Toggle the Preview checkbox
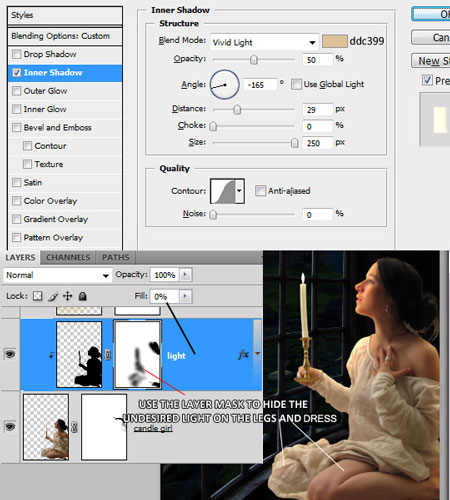The width and height of the screenshot is (450, 500). (427, 80)
